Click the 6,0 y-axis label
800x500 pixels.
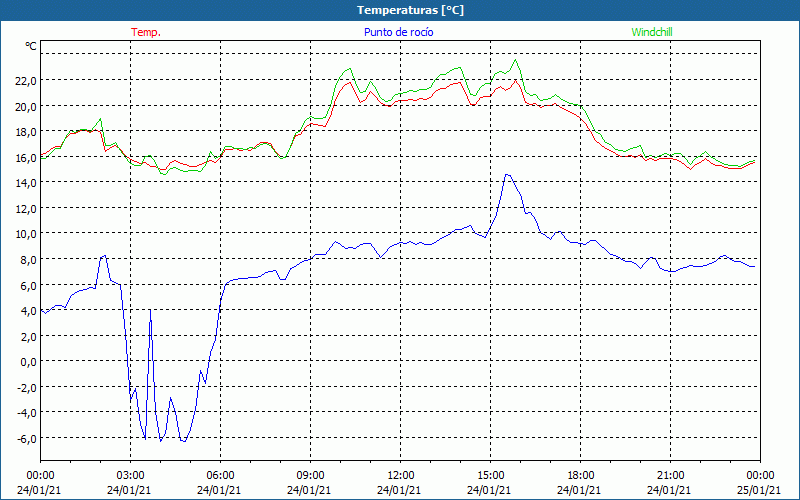(29, 285)
